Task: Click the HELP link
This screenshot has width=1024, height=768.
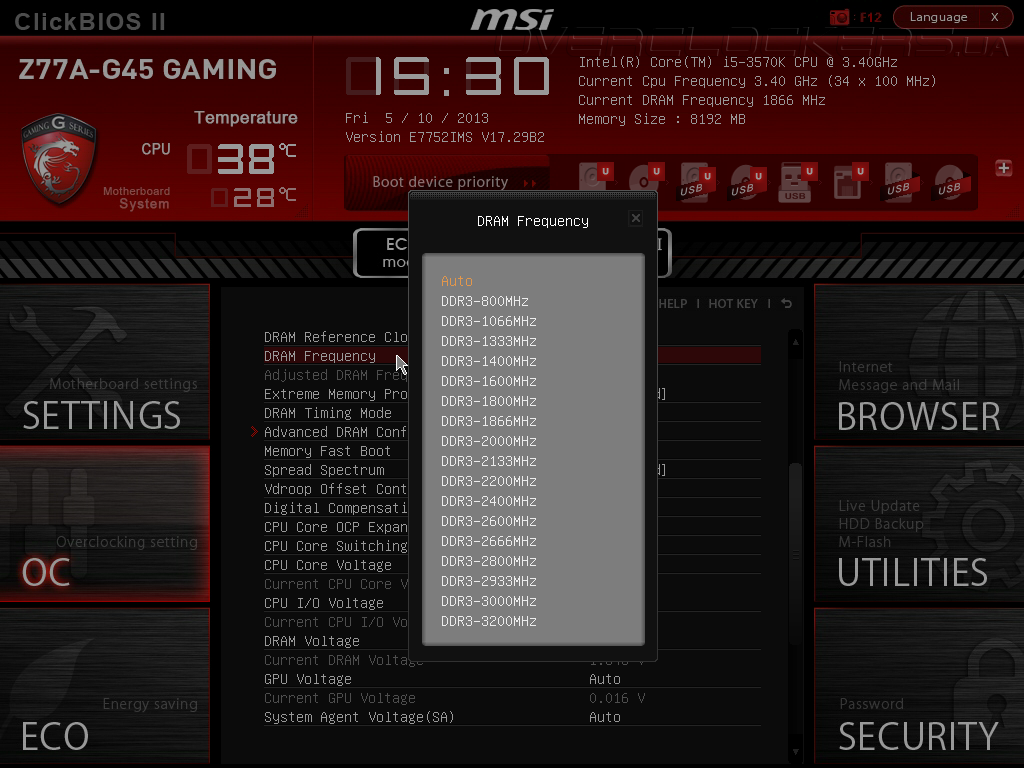Action: point(673,304)
